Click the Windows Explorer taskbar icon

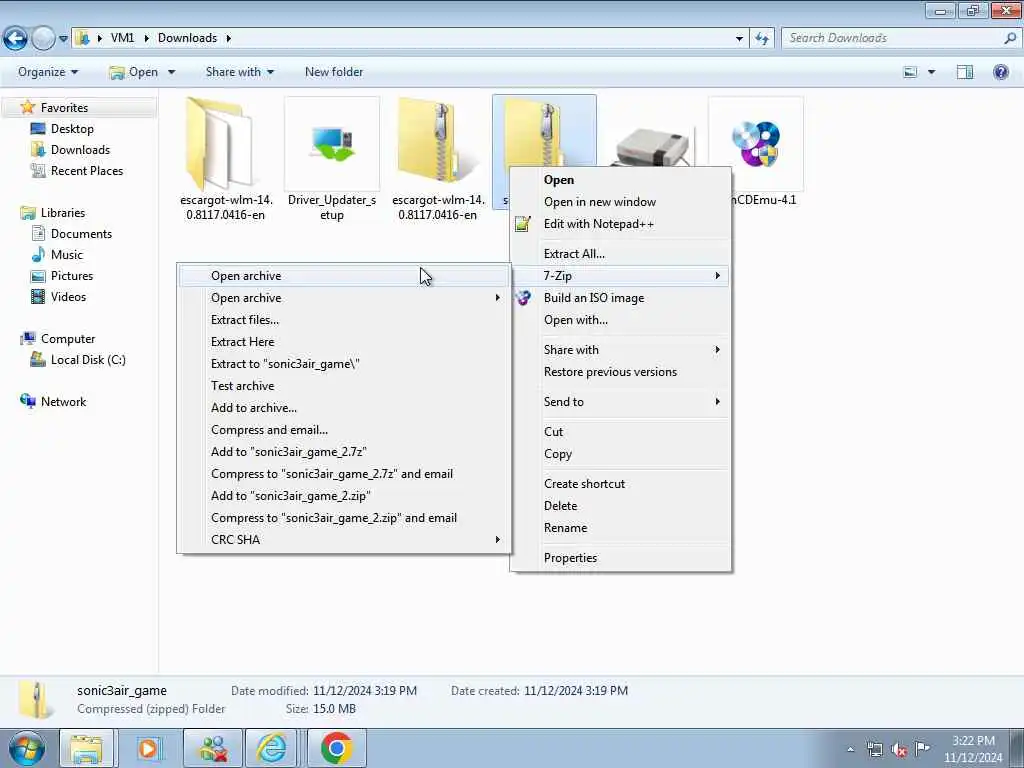(86, 748)
